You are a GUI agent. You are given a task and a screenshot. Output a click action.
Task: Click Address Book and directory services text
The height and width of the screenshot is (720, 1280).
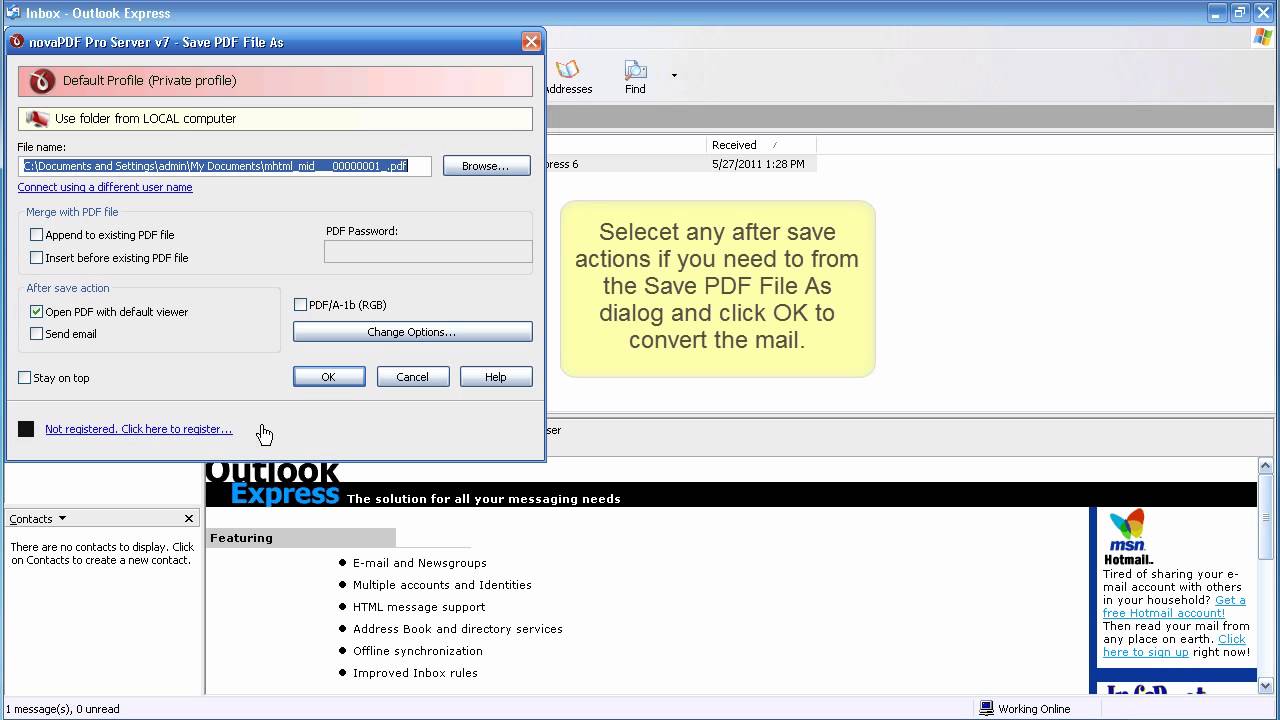458,629
